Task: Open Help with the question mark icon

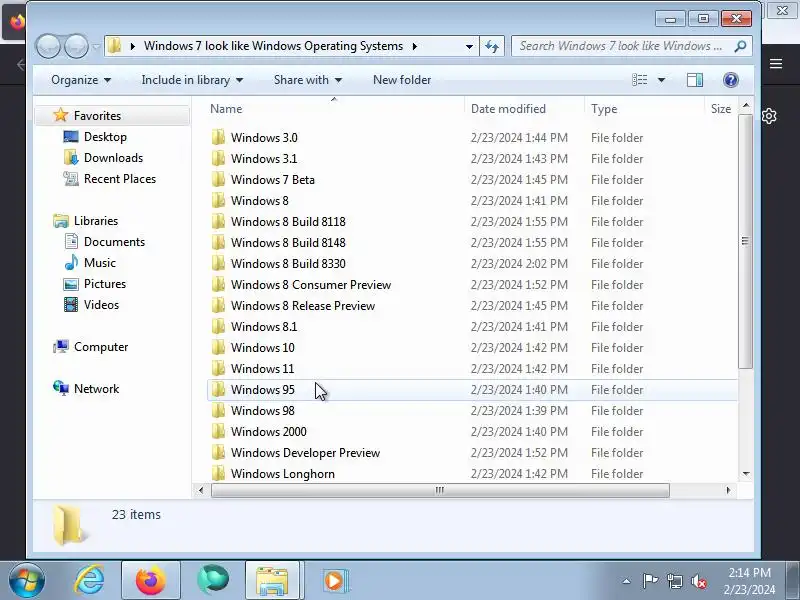Action: point(731,80)
